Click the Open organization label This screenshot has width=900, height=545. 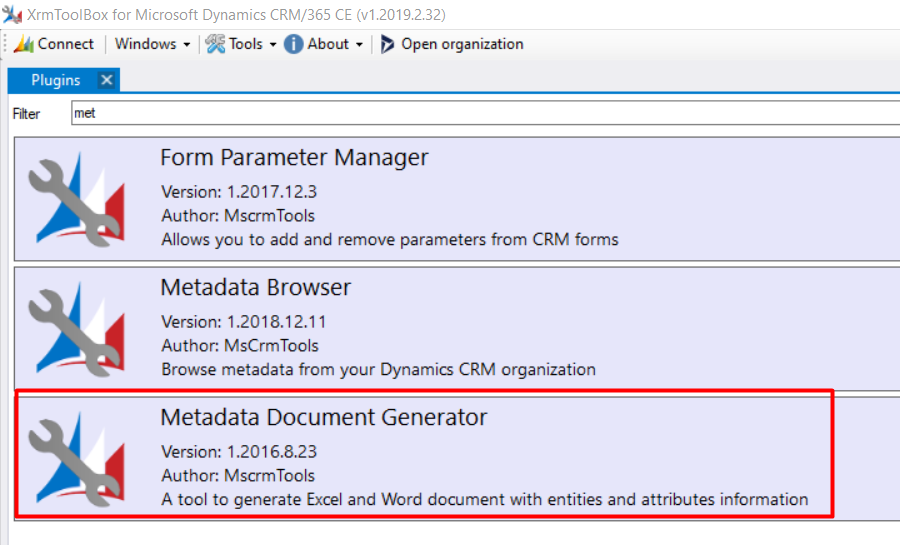(462, 44)
